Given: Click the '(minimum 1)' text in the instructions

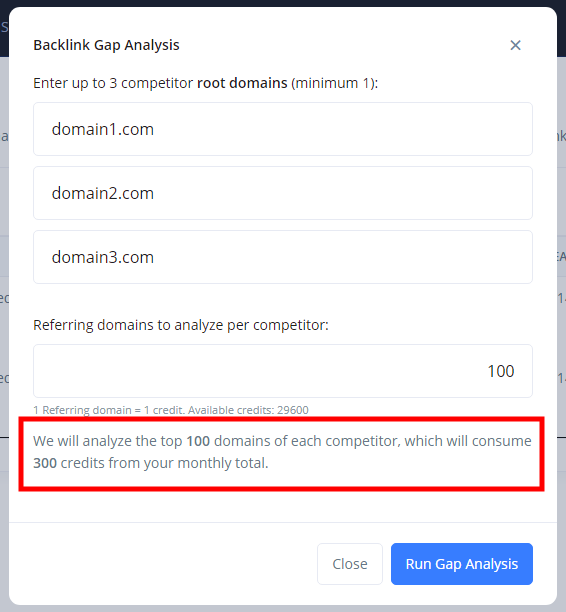Looking at the screenshot, I should click(335, 83).
